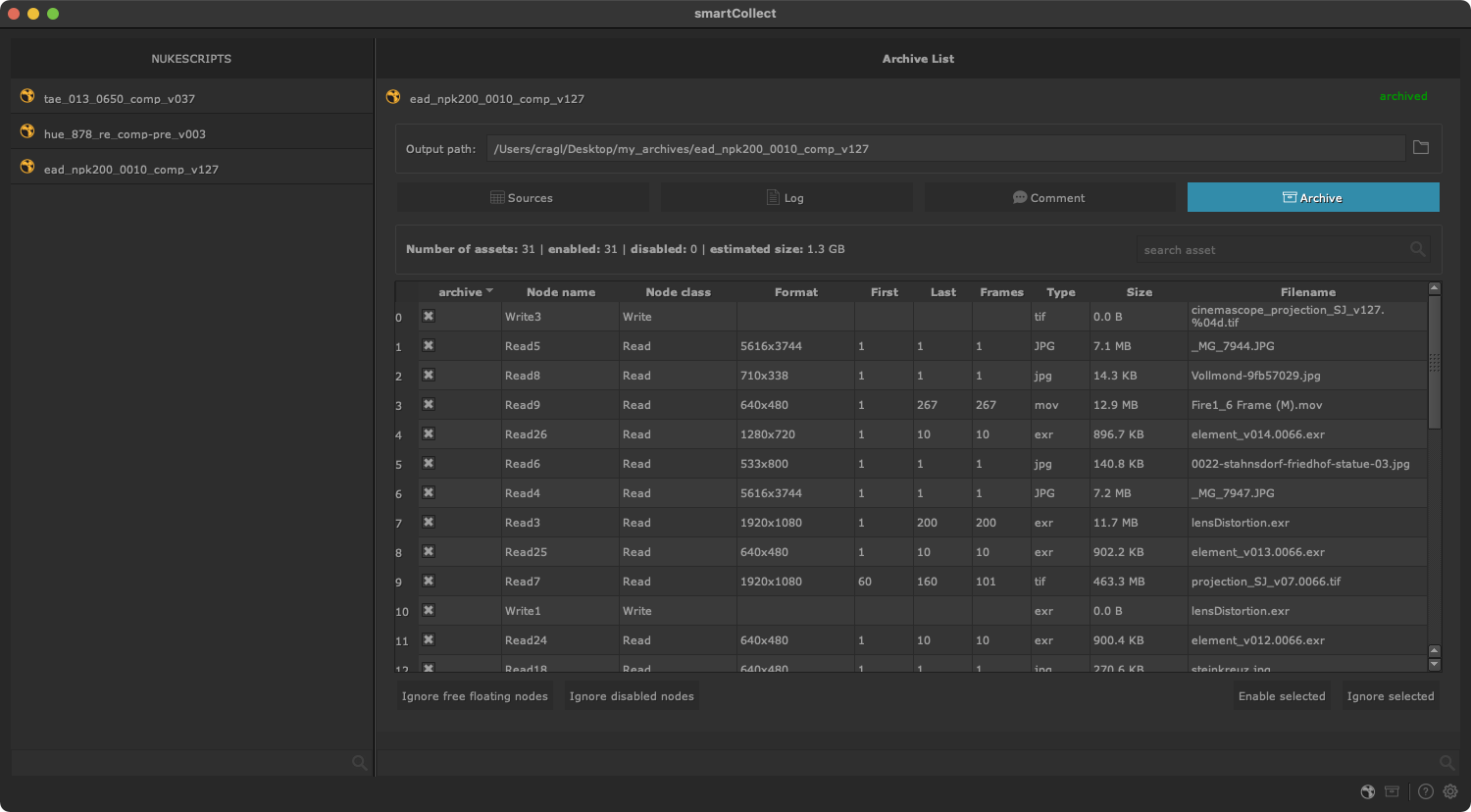Click the scrollbar up arrow at the top of the asset table
The width and height of the screenshot is (1471, 812).
tap(1435, 288)
